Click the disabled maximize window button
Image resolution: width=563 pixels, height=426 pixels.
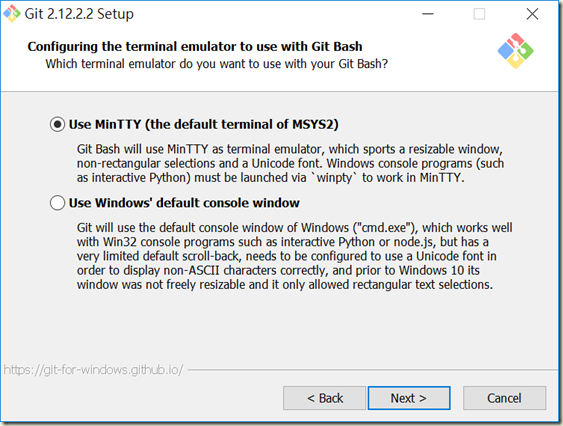tap(479, 14)
